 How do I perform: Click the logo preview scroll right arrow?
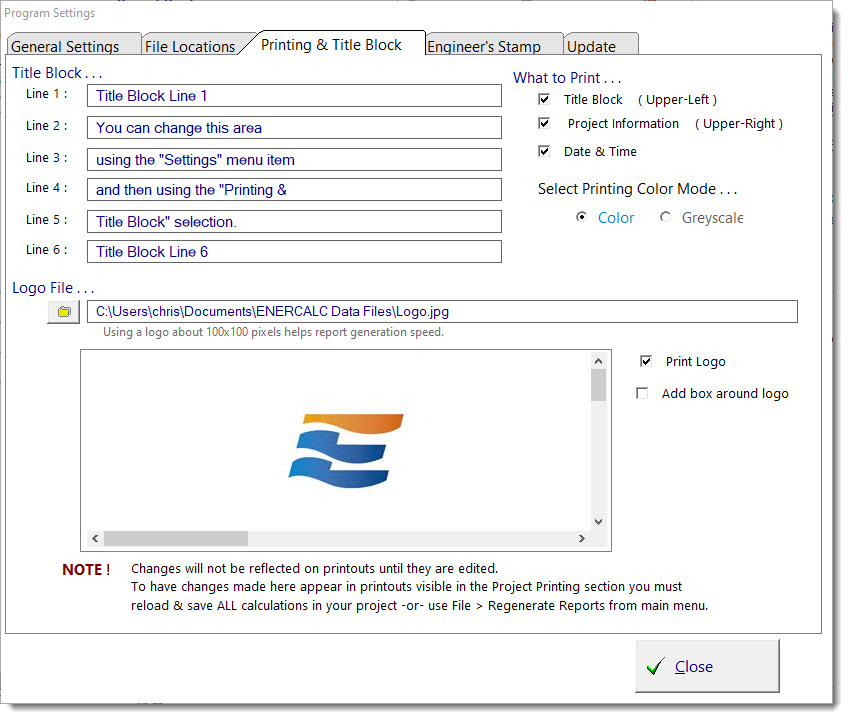(x=581, y=539)
